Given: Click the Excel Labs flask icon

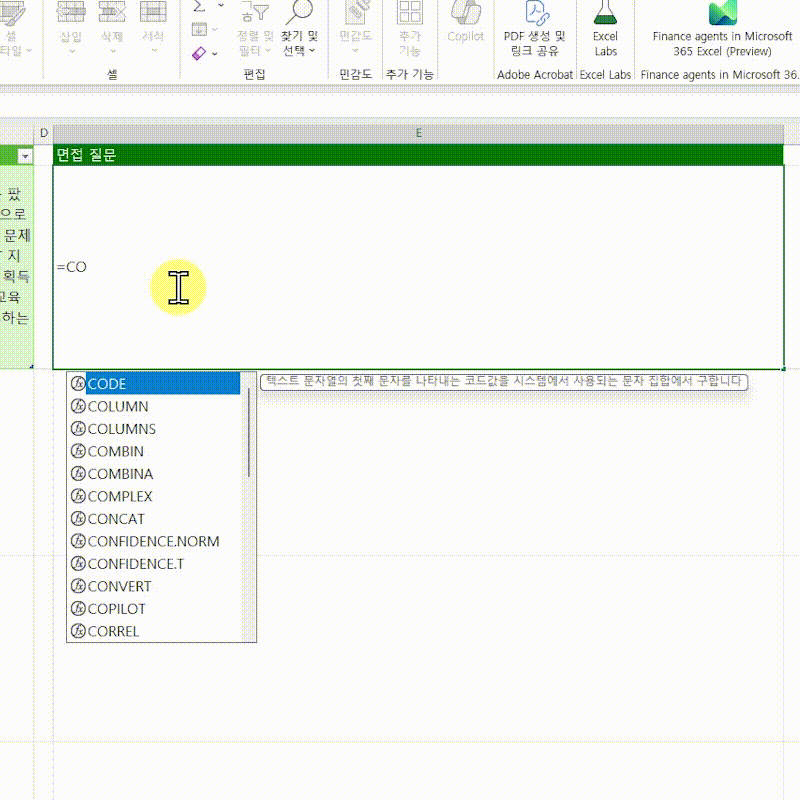Looking at the screenshot, I should pyautogui.click(x=605, y=12).
